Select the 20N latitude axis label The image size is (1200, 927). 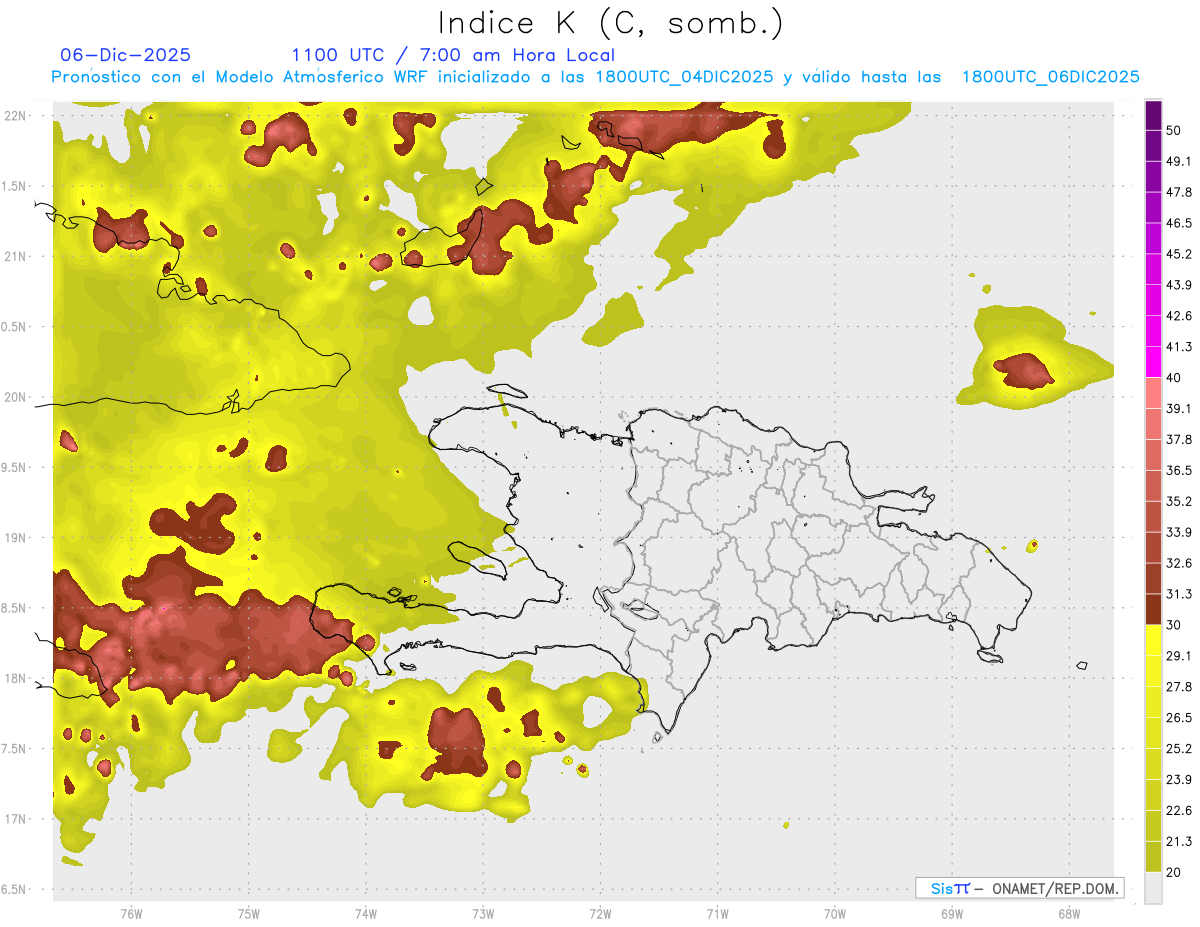click(15, 397)
